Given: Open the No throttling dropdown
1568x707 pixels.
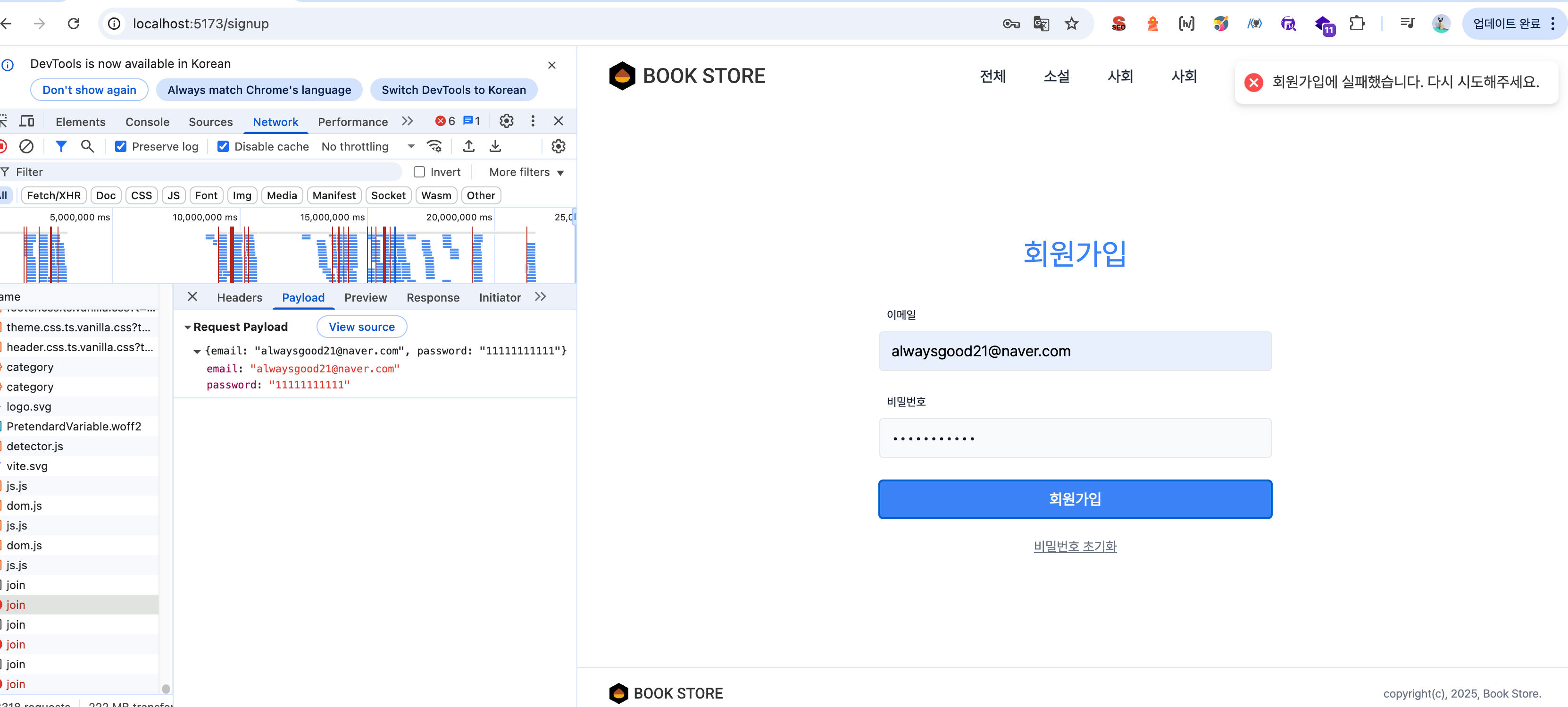Looking at the screenshot, I should click(x=368, y=146).
